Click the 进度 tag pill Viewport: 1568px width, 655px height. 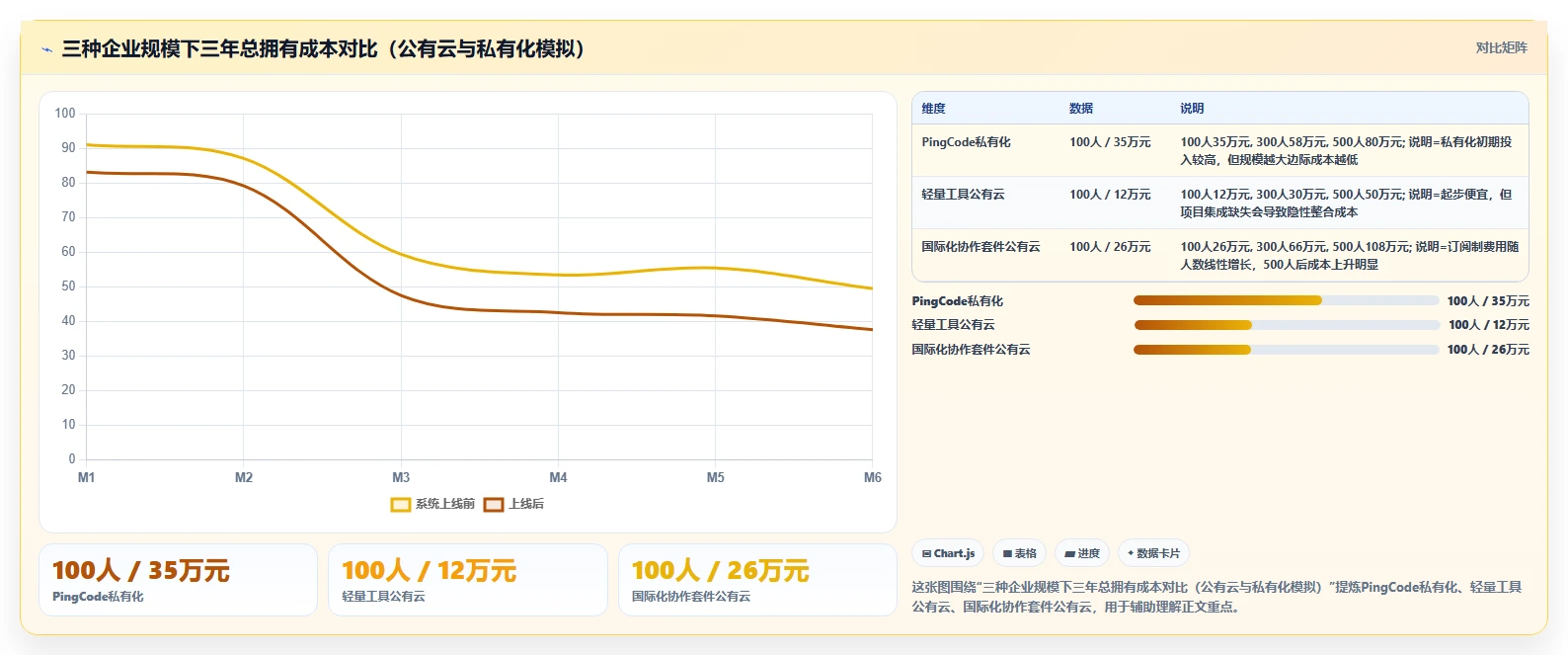click(1082, 553)
